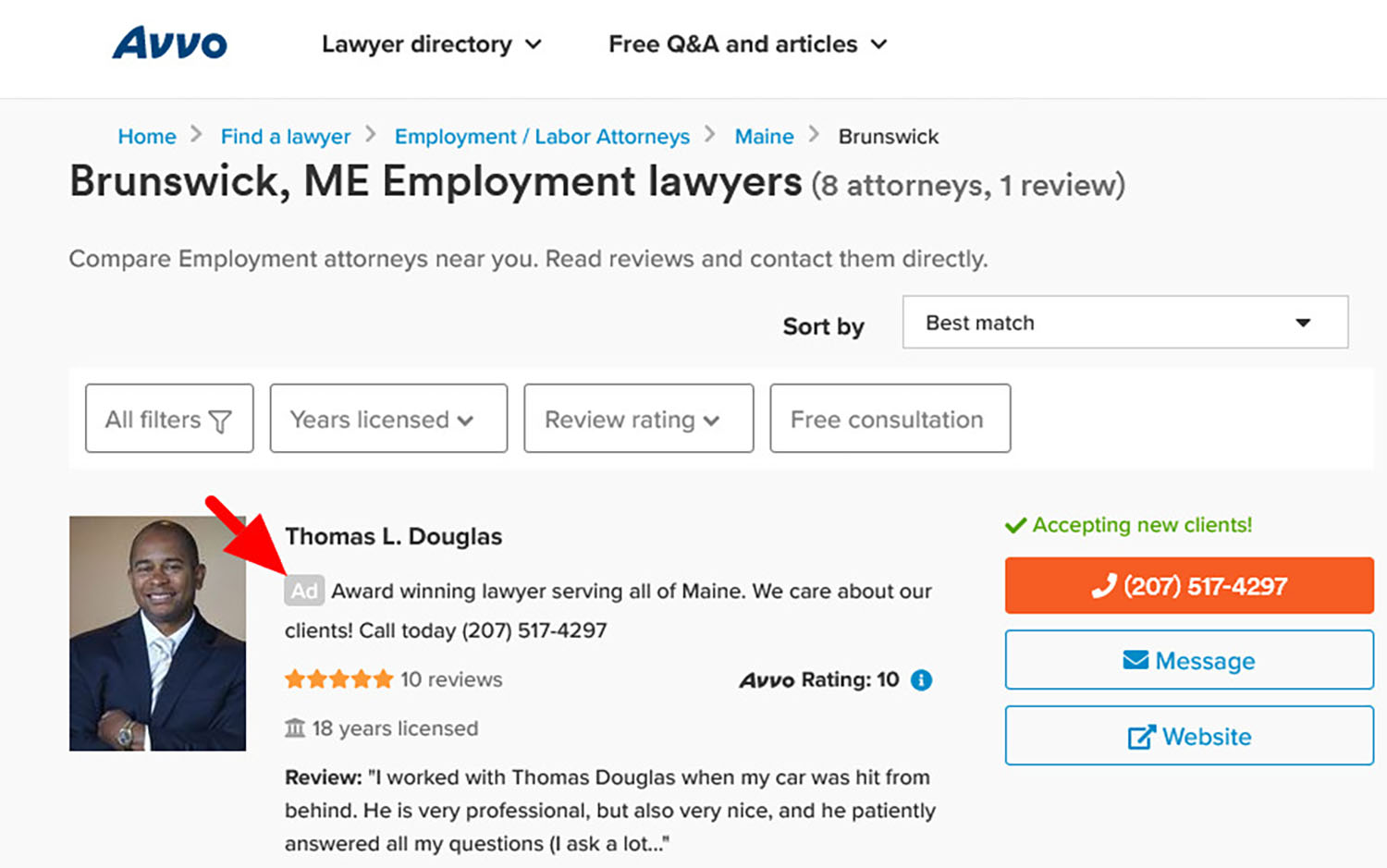
Task: Click the info icon next to Avvo Rating
Action: click(x=920, y=679)
